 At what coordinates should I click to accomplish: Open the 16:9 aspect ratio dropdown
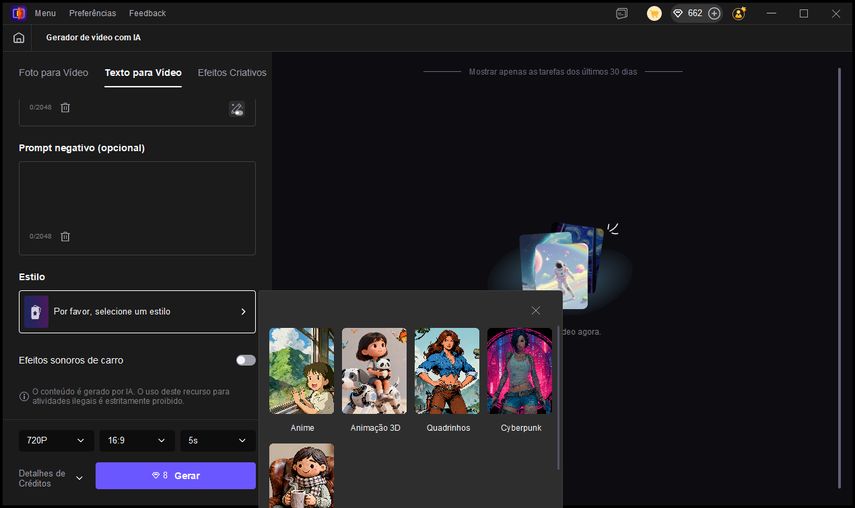coord(137,440)
